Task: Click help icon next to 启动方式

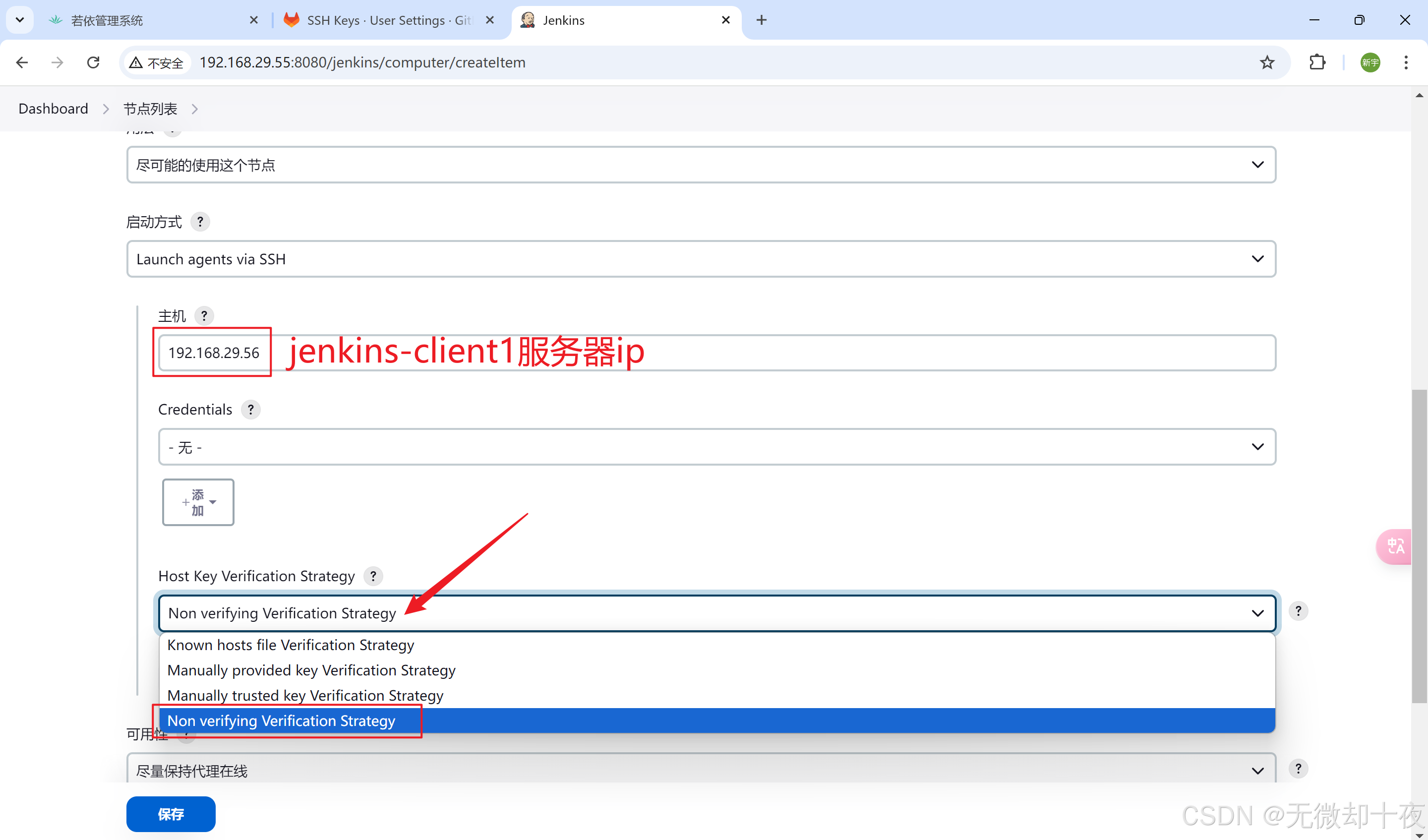Action: 200,222
